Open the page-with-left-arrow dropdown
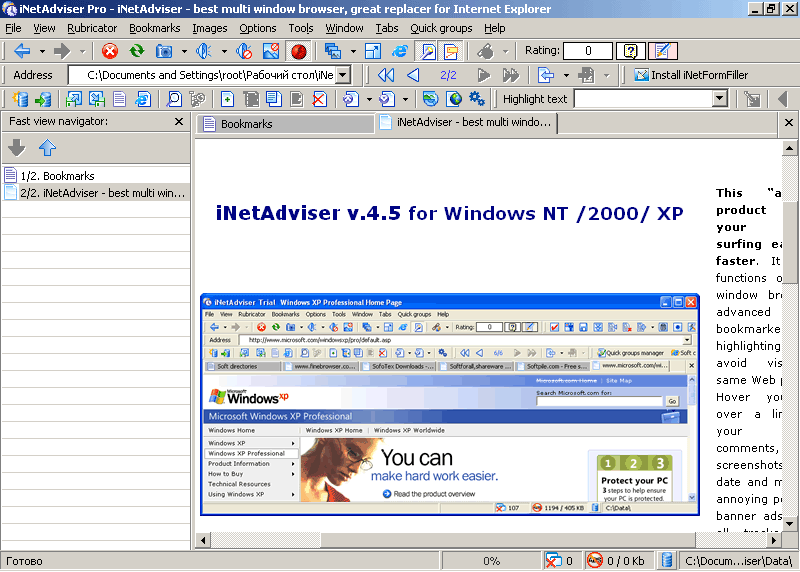 point(566,76)
